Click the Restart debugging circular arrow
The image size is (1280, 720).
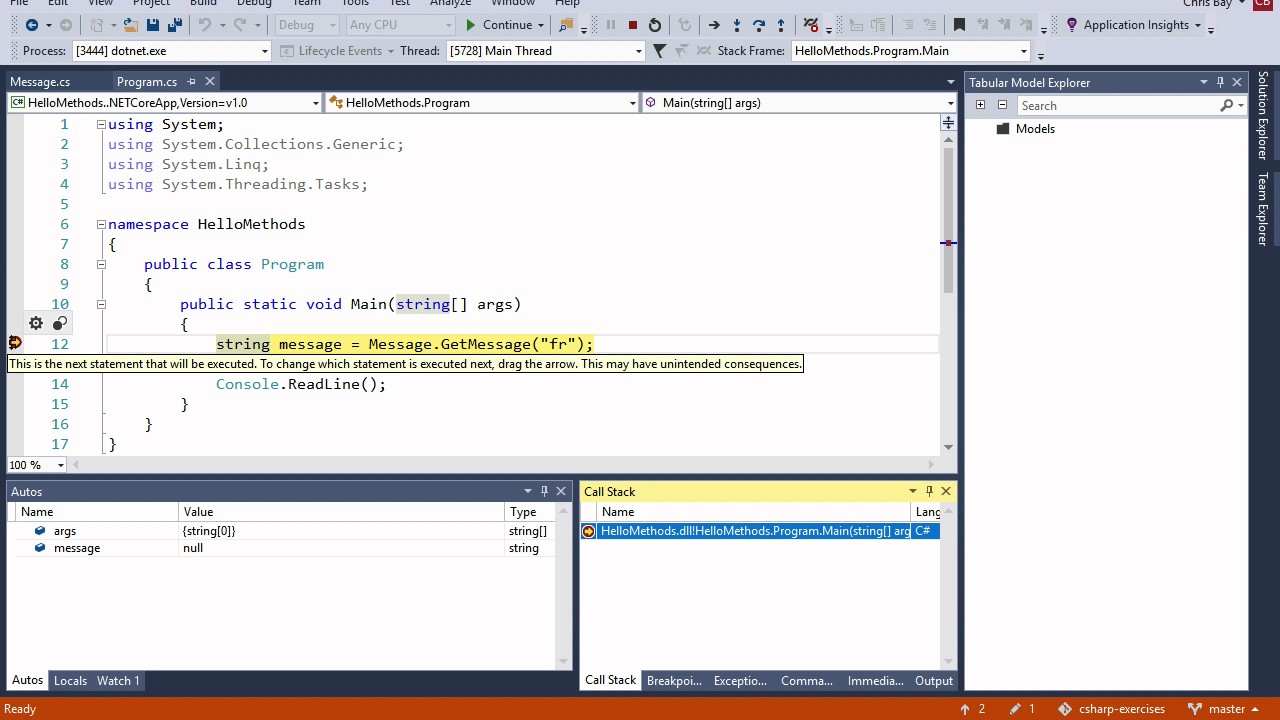[x=655, y=25]
